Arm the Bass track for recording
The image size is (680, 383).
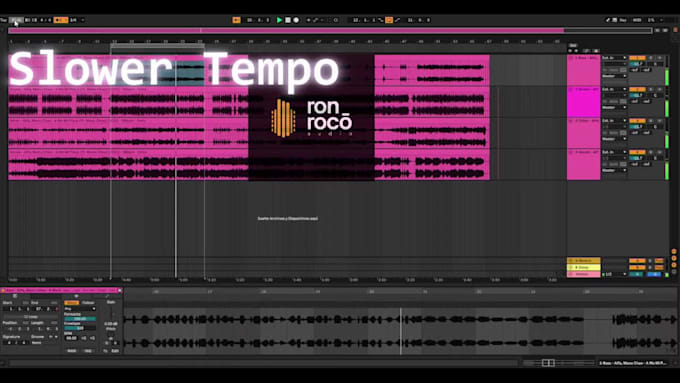pos(659,58)
